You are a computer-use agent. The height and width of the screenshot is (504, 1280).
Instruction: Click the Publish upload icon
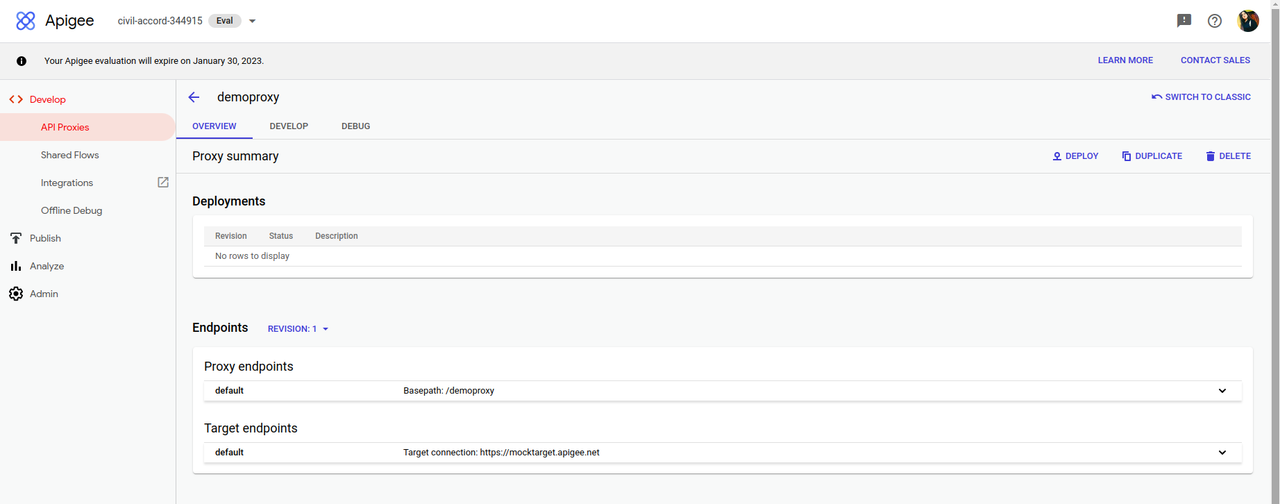click(x=15, y=238)
